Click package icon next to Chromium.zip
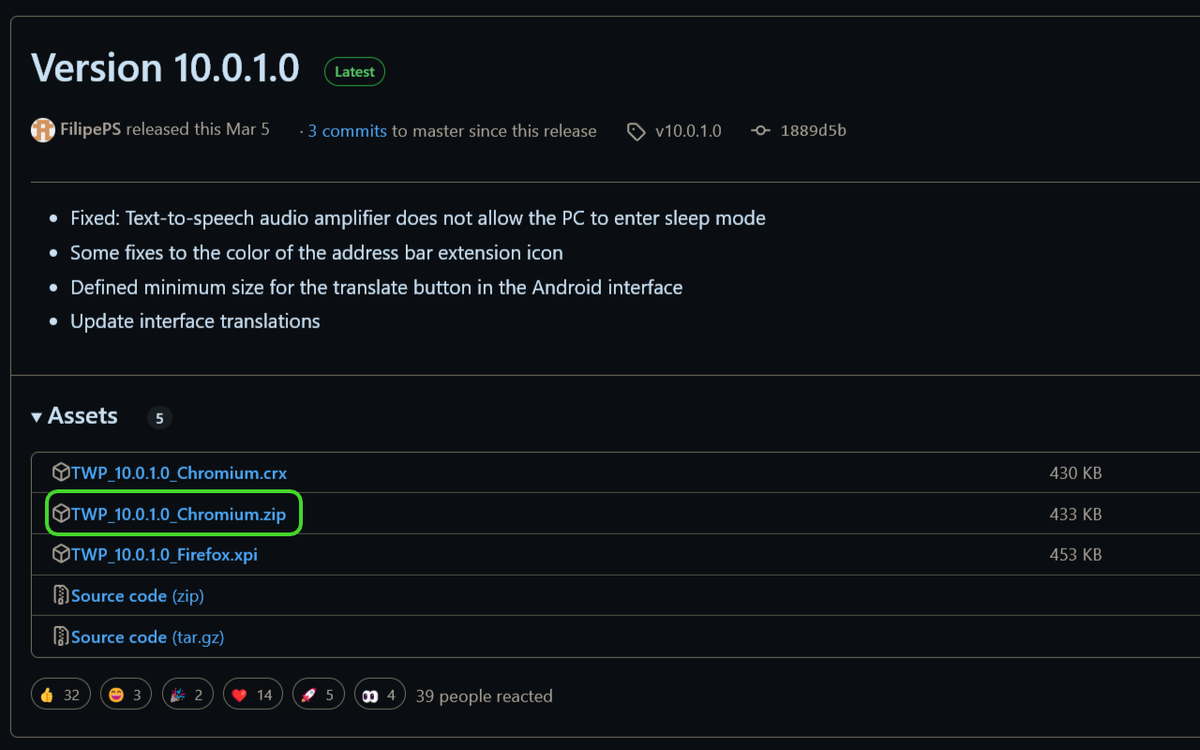 coord(61,513)
